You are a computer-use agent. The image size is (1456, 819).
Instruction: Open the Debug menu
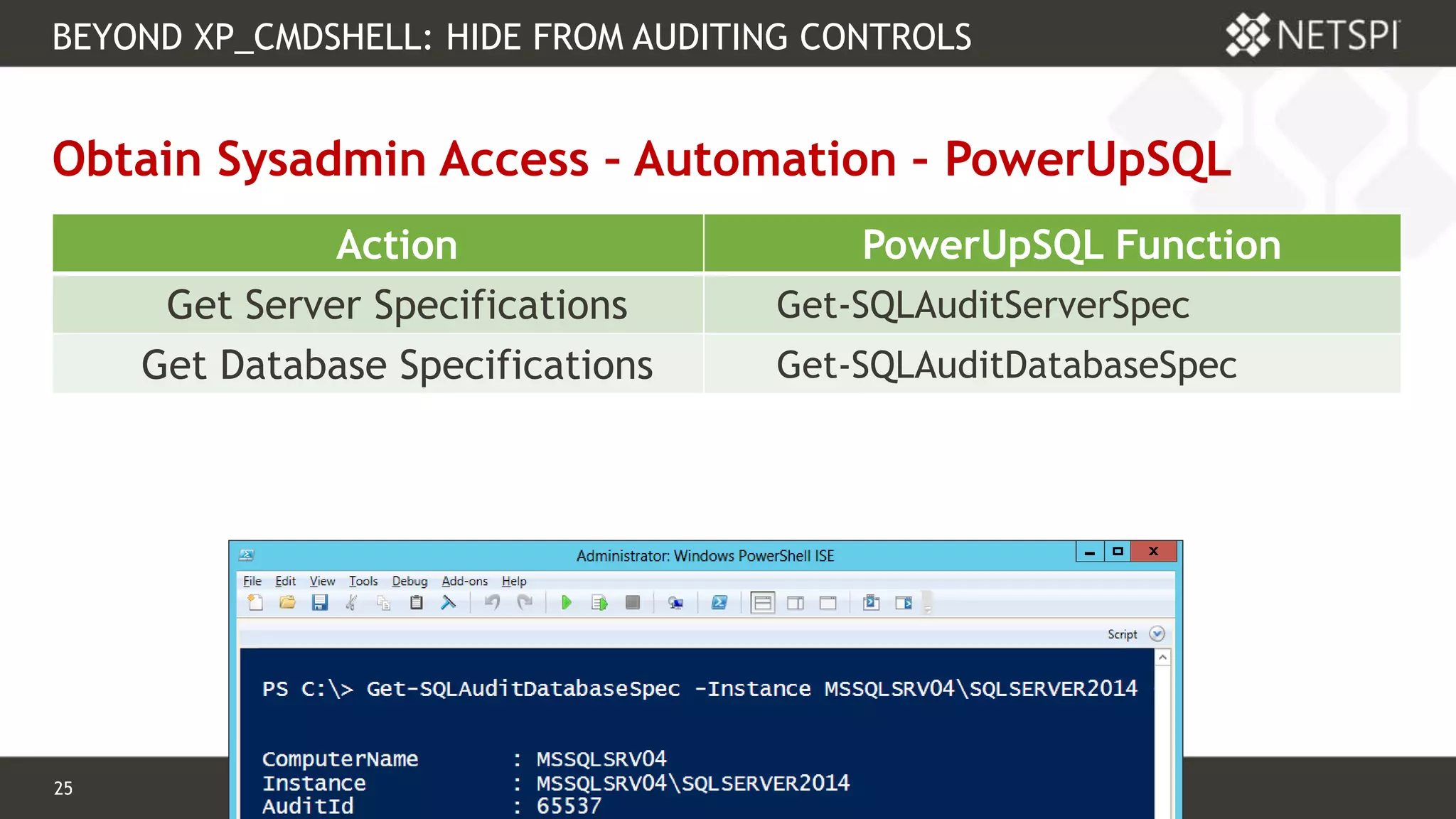click(409, 581)
